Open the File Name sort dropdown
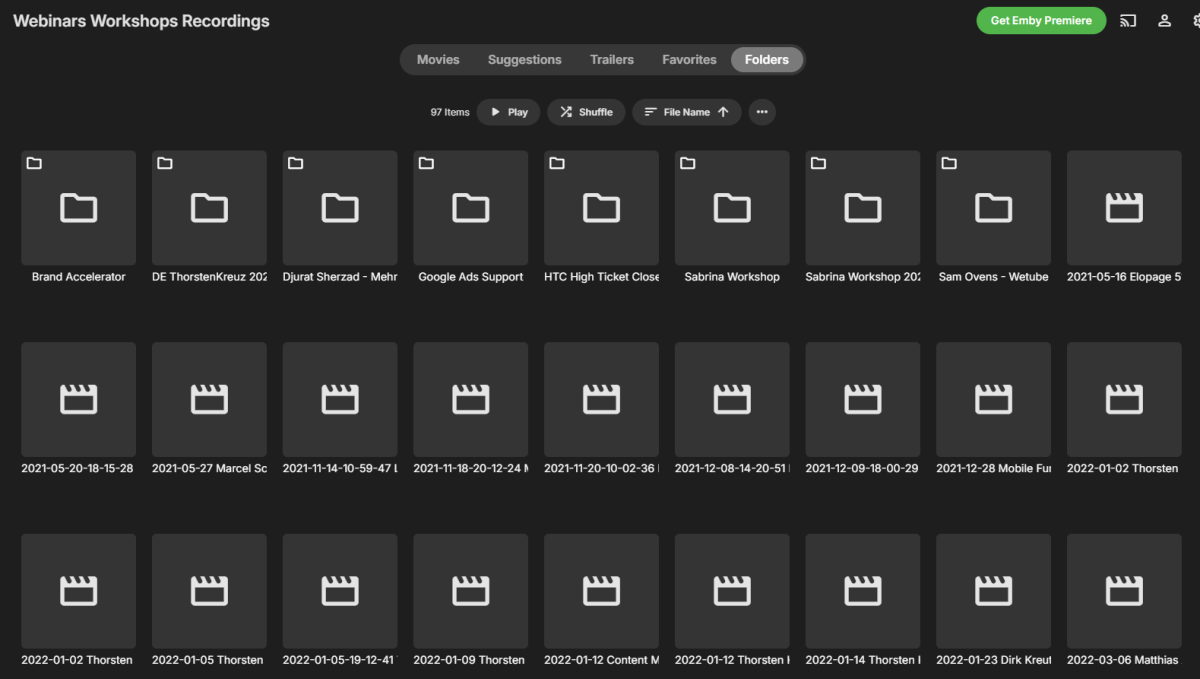1200x679 pixels. tap(686, 112)
